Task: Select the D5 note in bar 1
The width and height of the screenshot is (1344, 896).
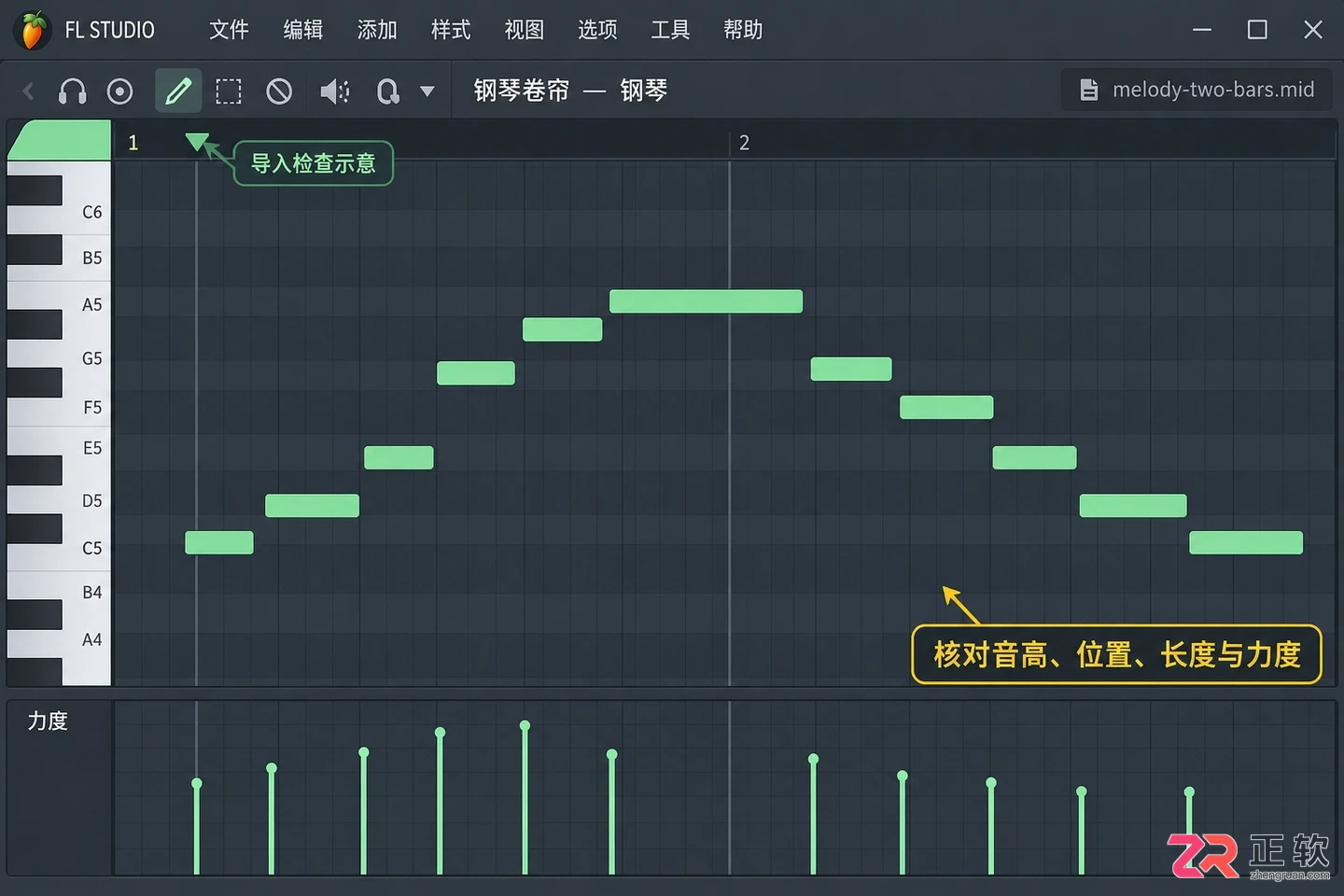Action: click(x=312, y=505)
